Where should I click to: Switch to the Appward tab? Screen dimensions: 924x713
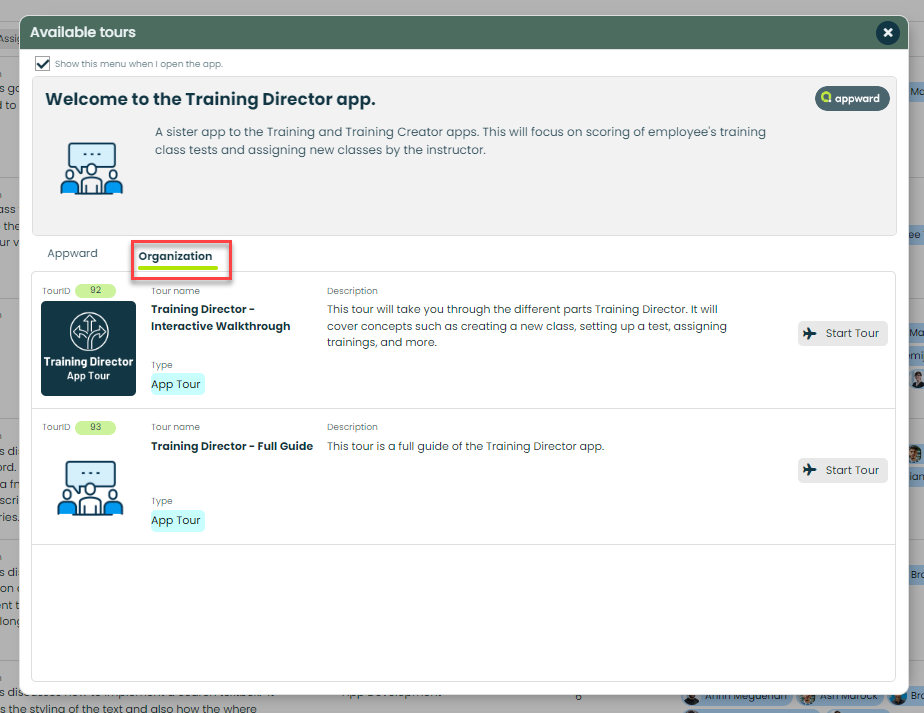point(72,253)
